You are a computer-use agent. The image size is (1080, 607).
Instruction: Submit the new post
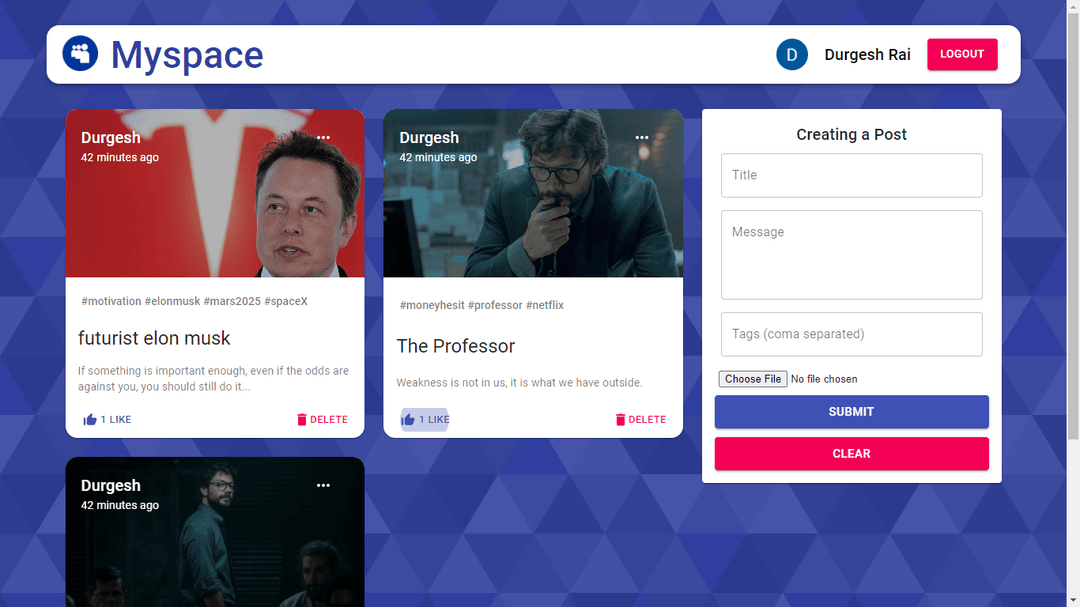pyautogui.click(x=851, y=411)
